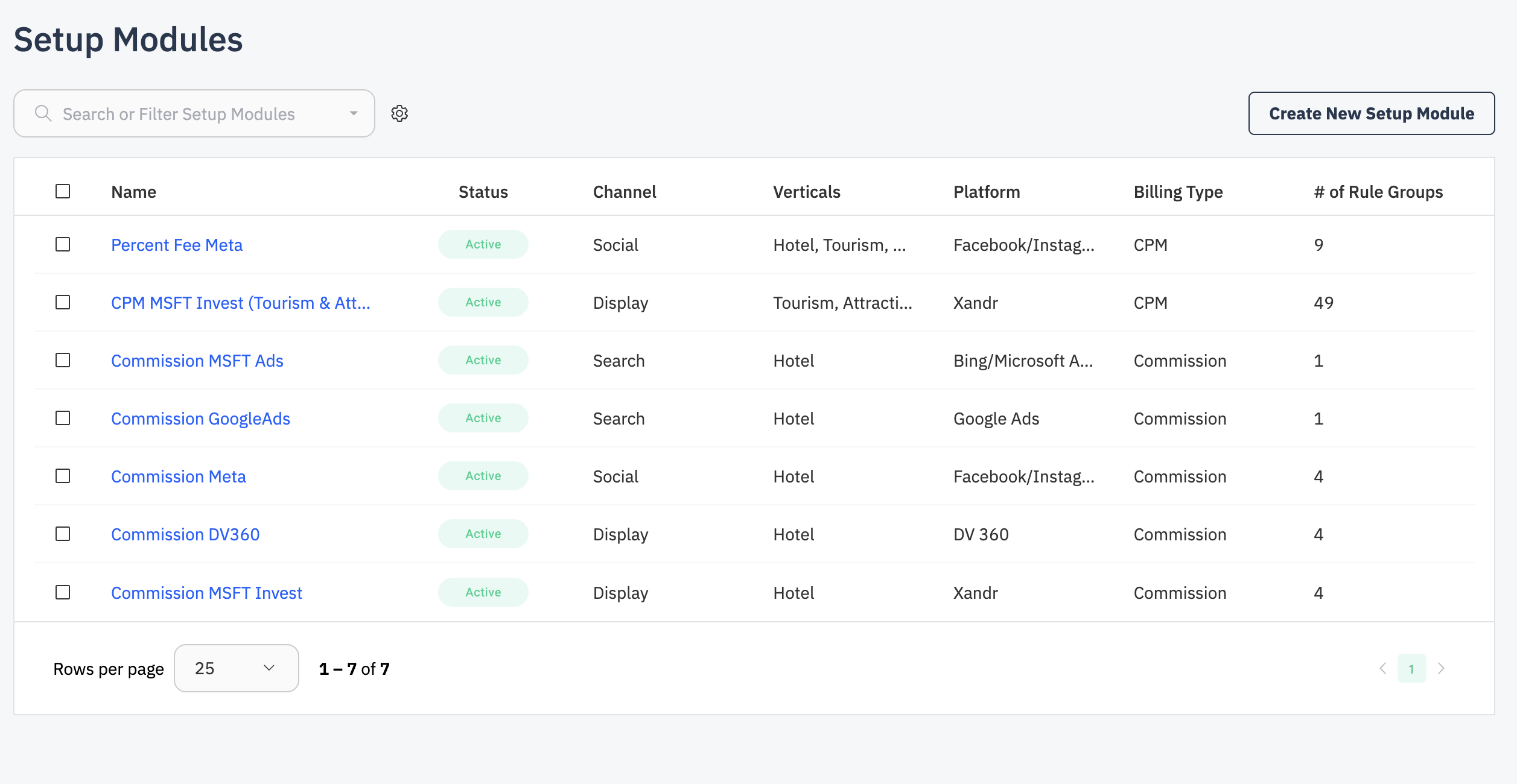Select checkbox for Commission MSFT Invest
The image size is (1517, 784).
click(x=63, y=592)
